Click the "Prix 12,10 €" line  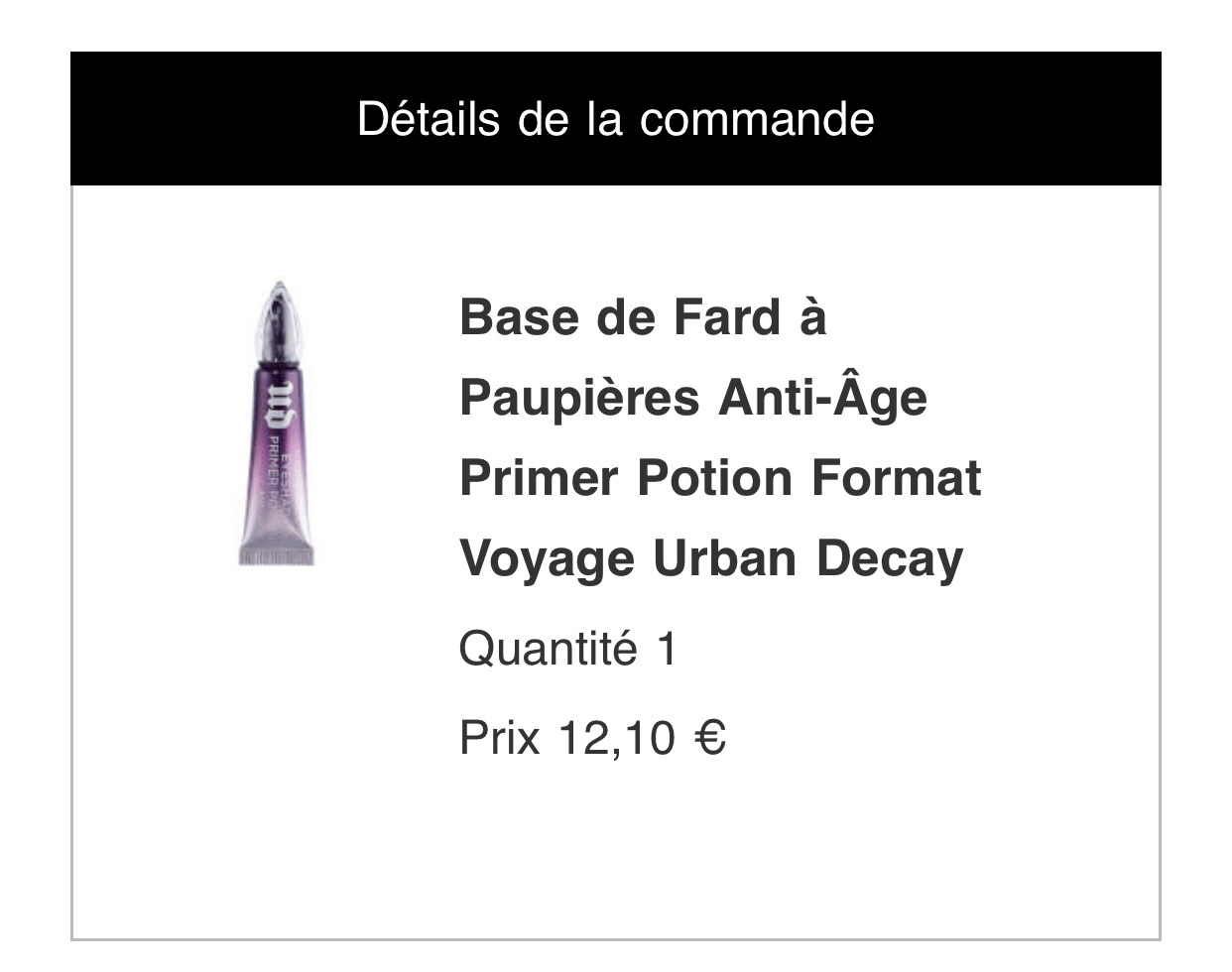click(x=592, y=738)
